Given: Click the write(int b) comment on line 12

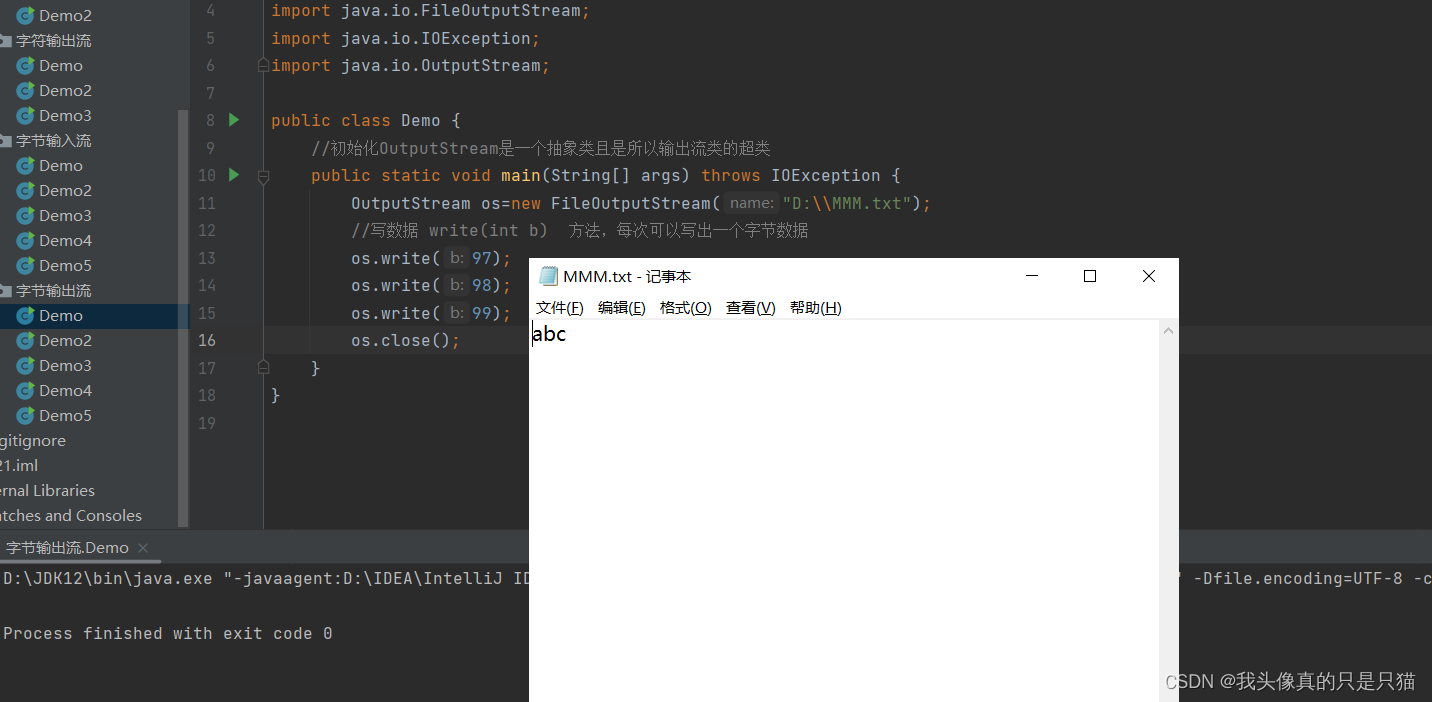Looking at the screenshot, I should (580, 230).
